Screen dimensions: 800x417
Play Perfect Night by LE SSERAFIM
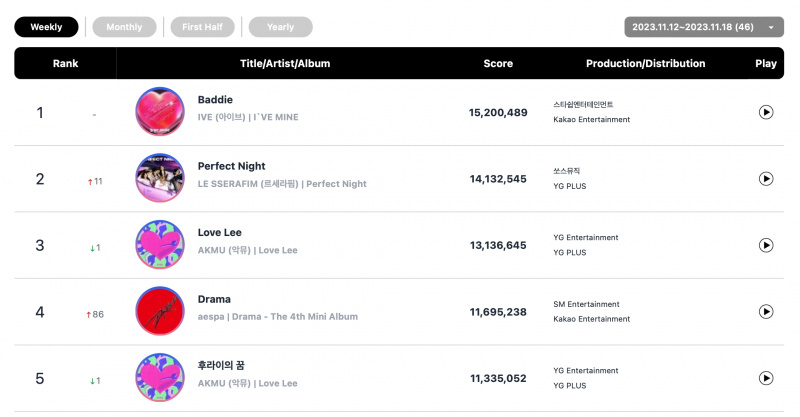765,179
